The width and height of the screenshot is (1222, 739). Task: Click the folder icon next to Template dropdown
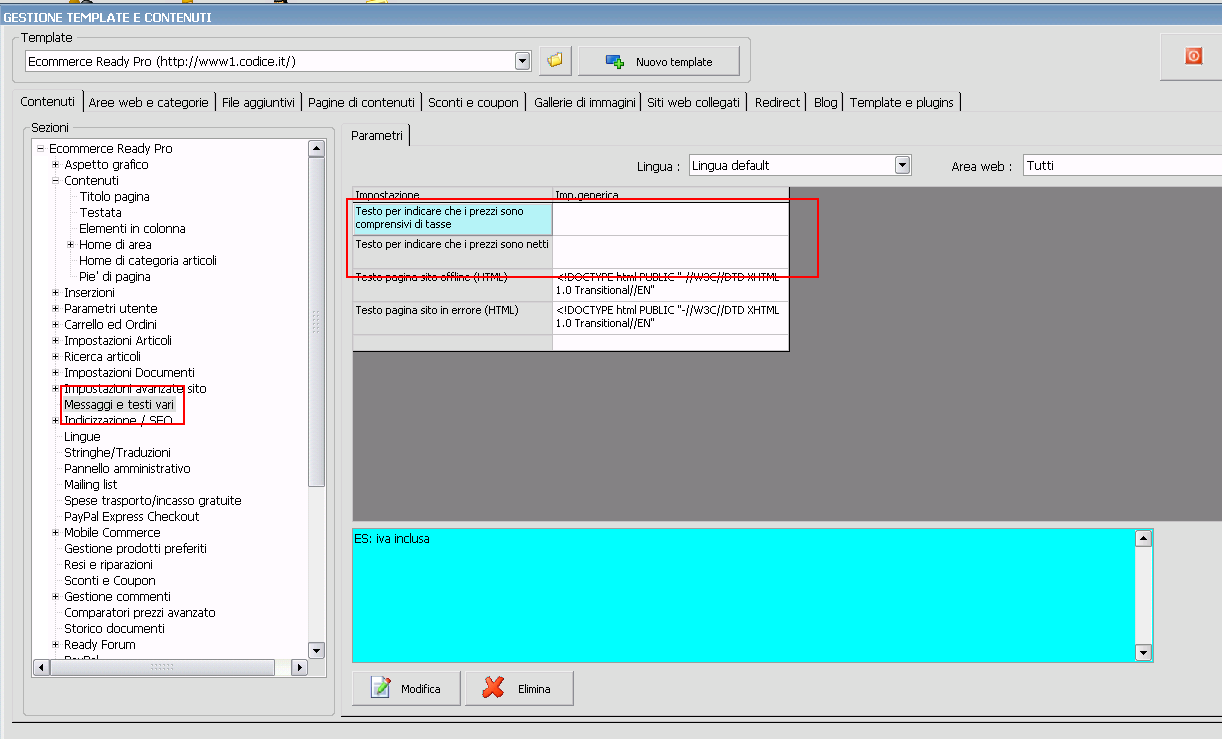tap(554, 61)
